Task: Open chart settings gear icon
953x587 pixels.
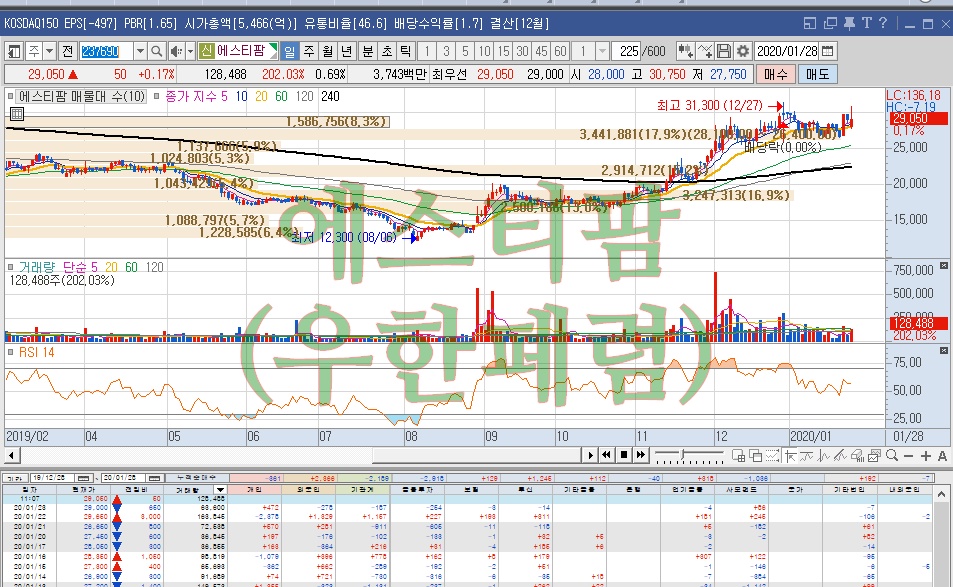Action: [743, 51]
